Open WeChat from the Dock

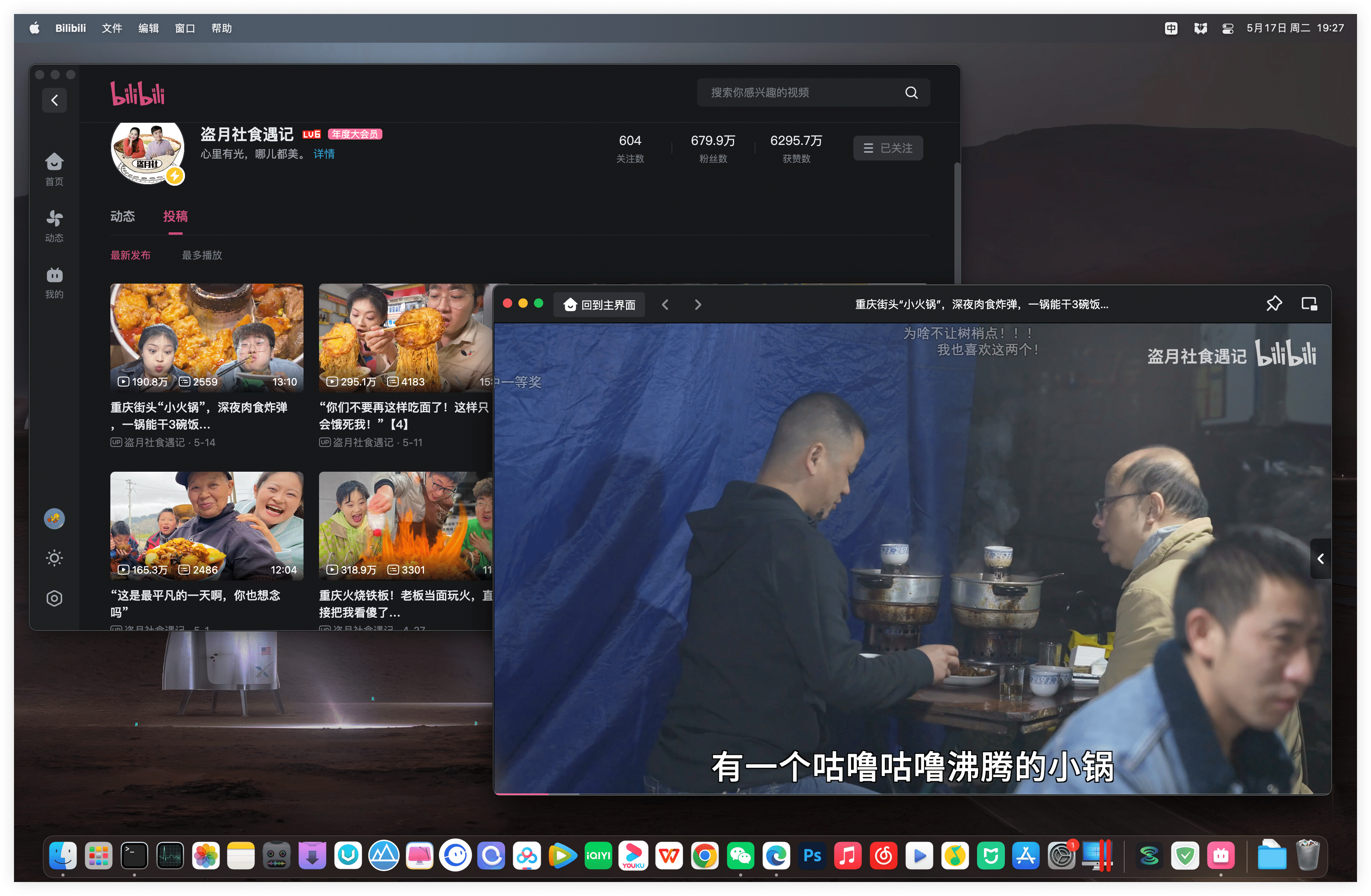tap(740, 856)
